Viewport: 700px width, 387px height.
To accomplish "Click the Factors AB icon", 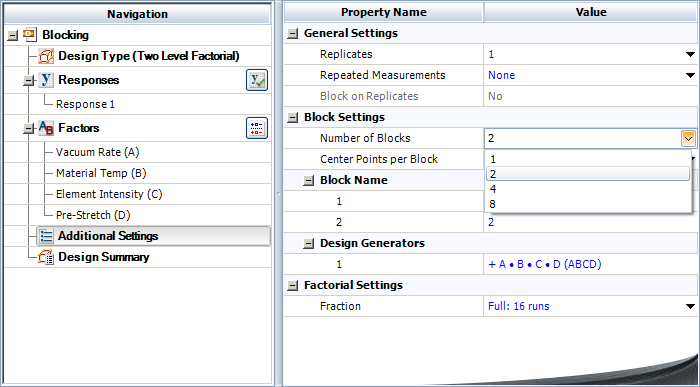I will pyautogui.click(x=46, y=128).
